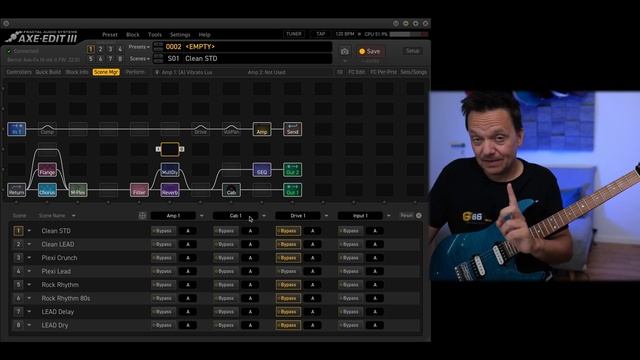The image size is (640, 360).
Task: Open the Tools menu
Action: [x=155, y=35]
